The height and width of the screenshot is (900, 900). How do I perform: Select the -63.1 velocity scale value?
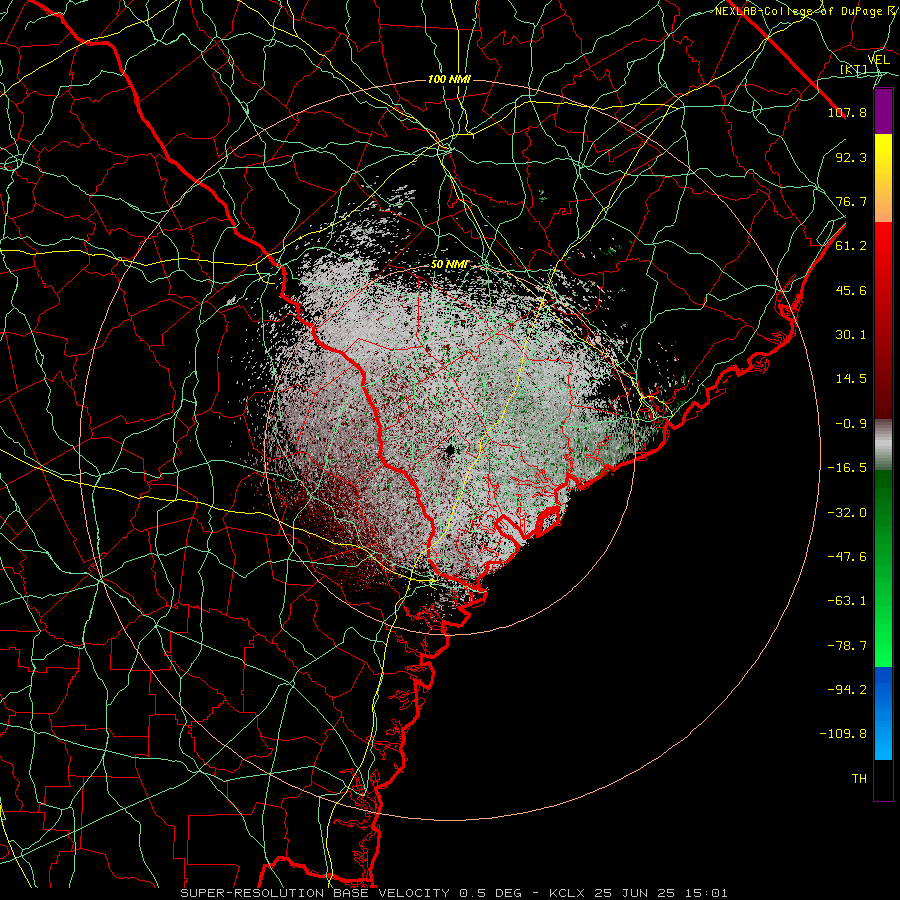click(847, 601)
